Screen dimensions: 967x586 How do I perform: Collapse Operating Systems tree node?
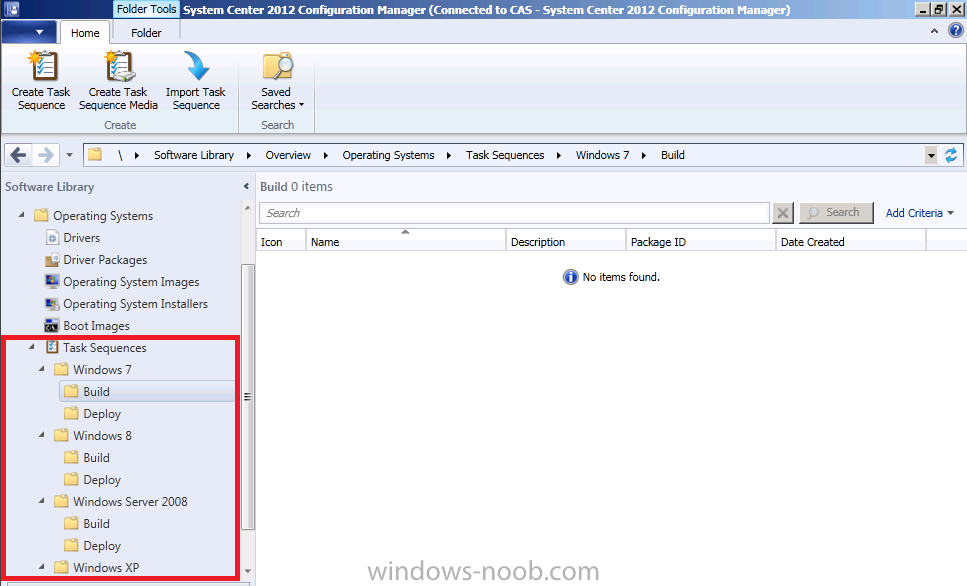point(22,215)
